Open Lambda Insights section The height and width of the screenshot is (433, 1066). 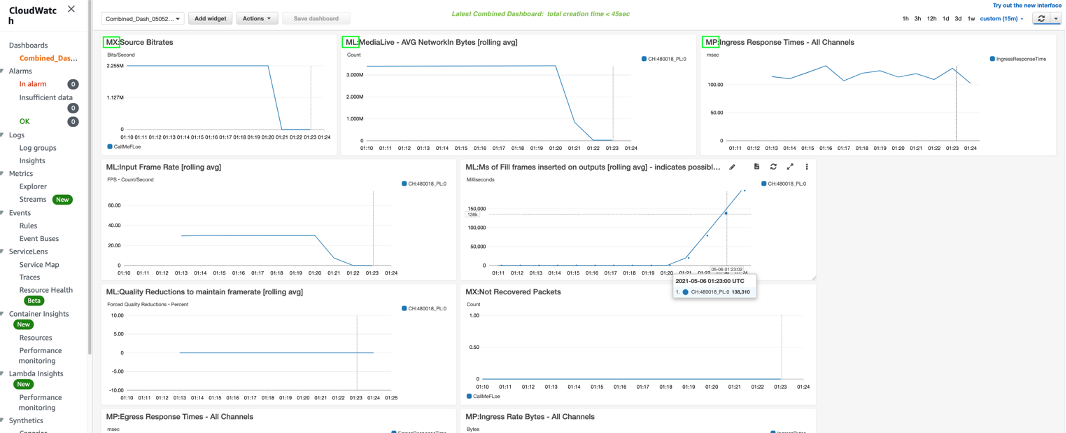click(36, 373)
